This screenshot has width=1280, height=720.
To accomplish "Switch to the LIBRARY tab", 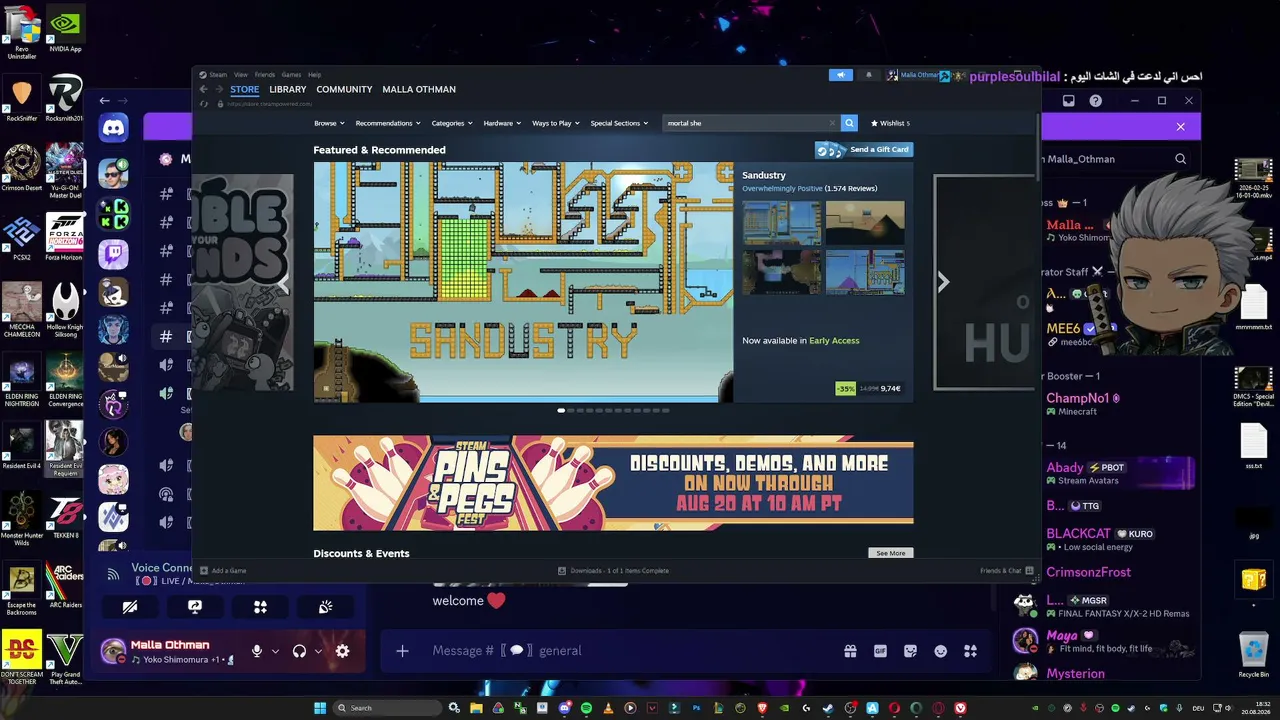I will 288,89.
